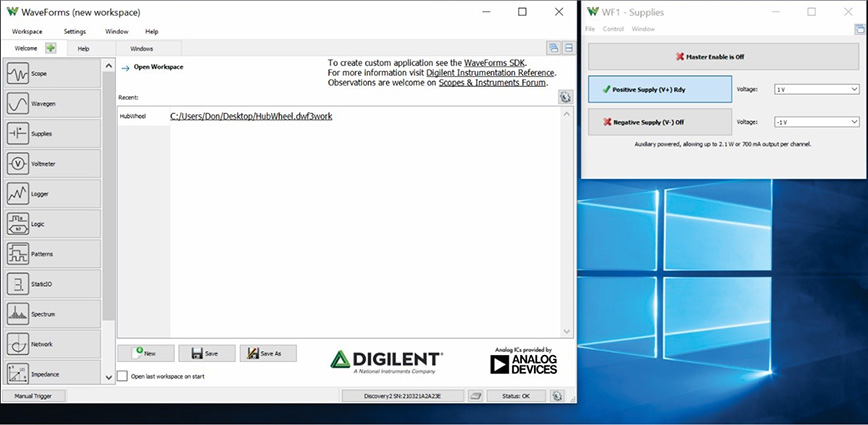This screenshot has height=425, width=868.
Task: Launch the Wavegen instrument
Action: pos(52,104)
